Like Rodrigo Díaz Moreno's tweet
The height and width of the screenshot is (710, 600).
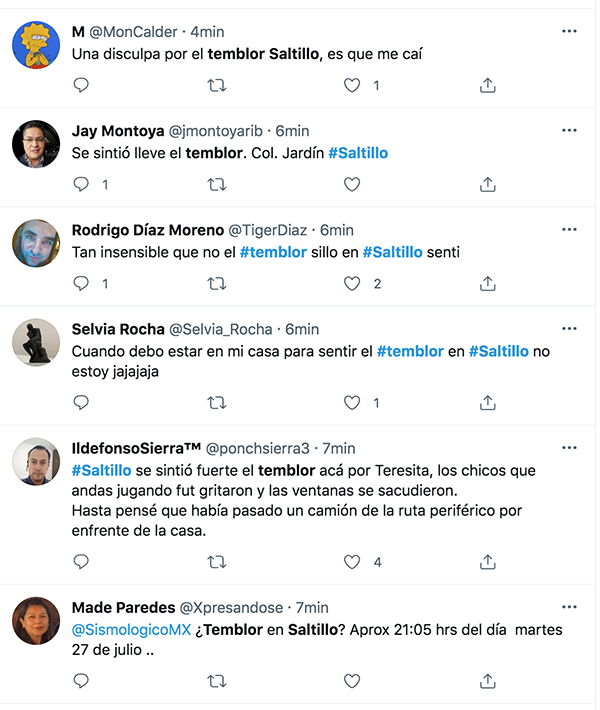point(352,283)
